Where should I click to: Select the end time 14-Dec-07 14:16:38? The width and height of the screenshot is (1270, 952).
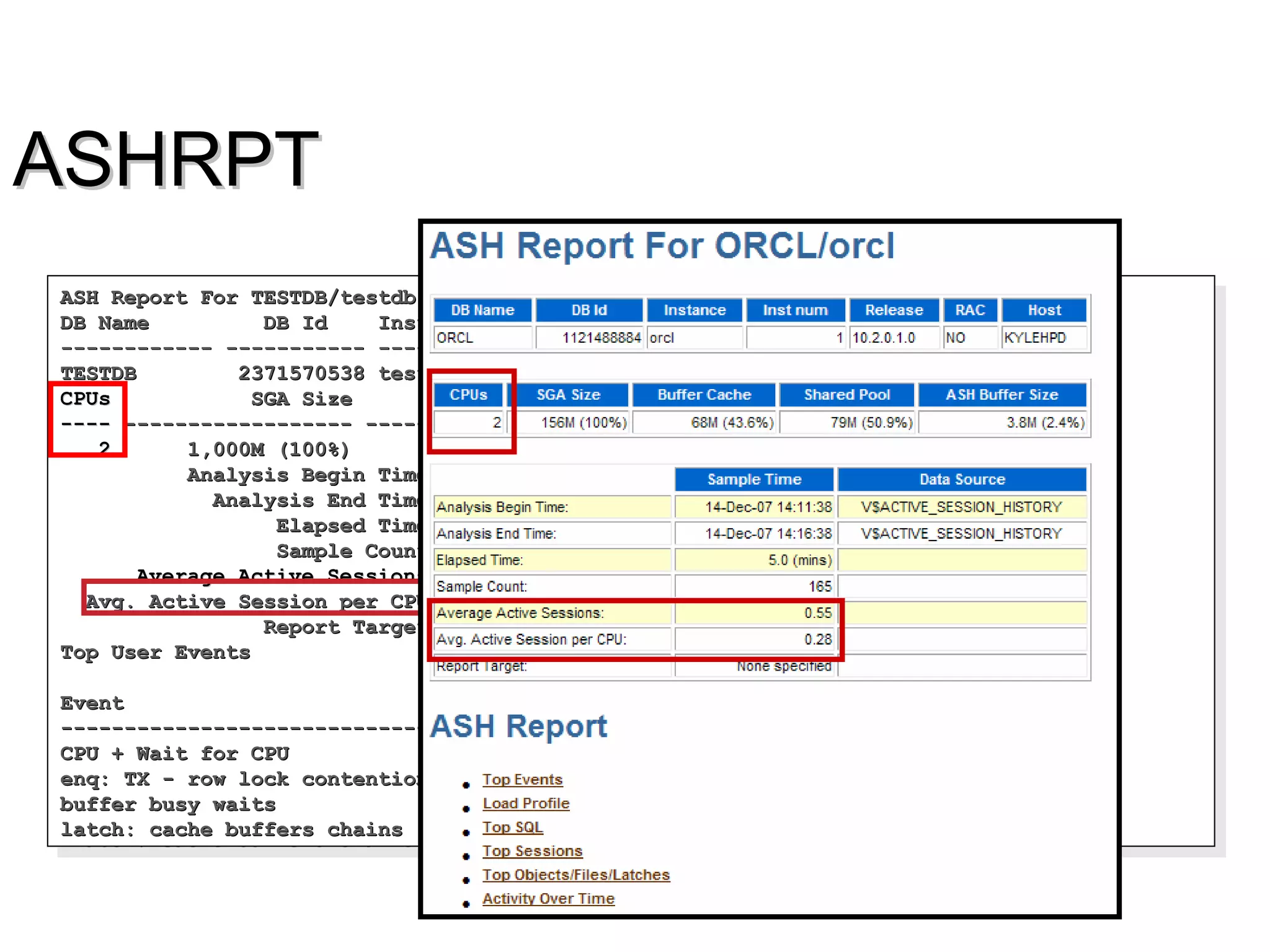tap(754, 534)
